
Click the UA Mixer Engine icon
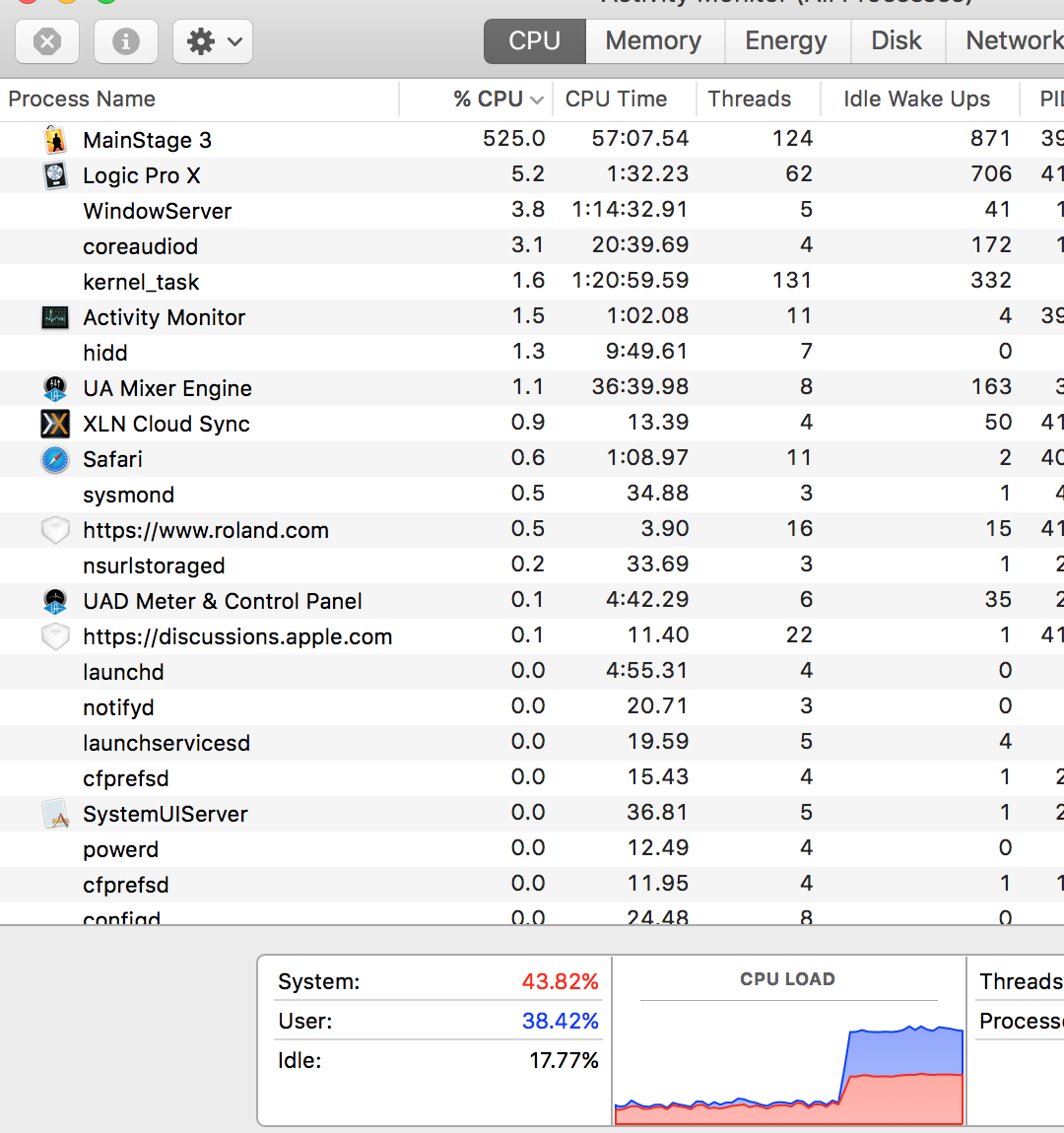54,387
